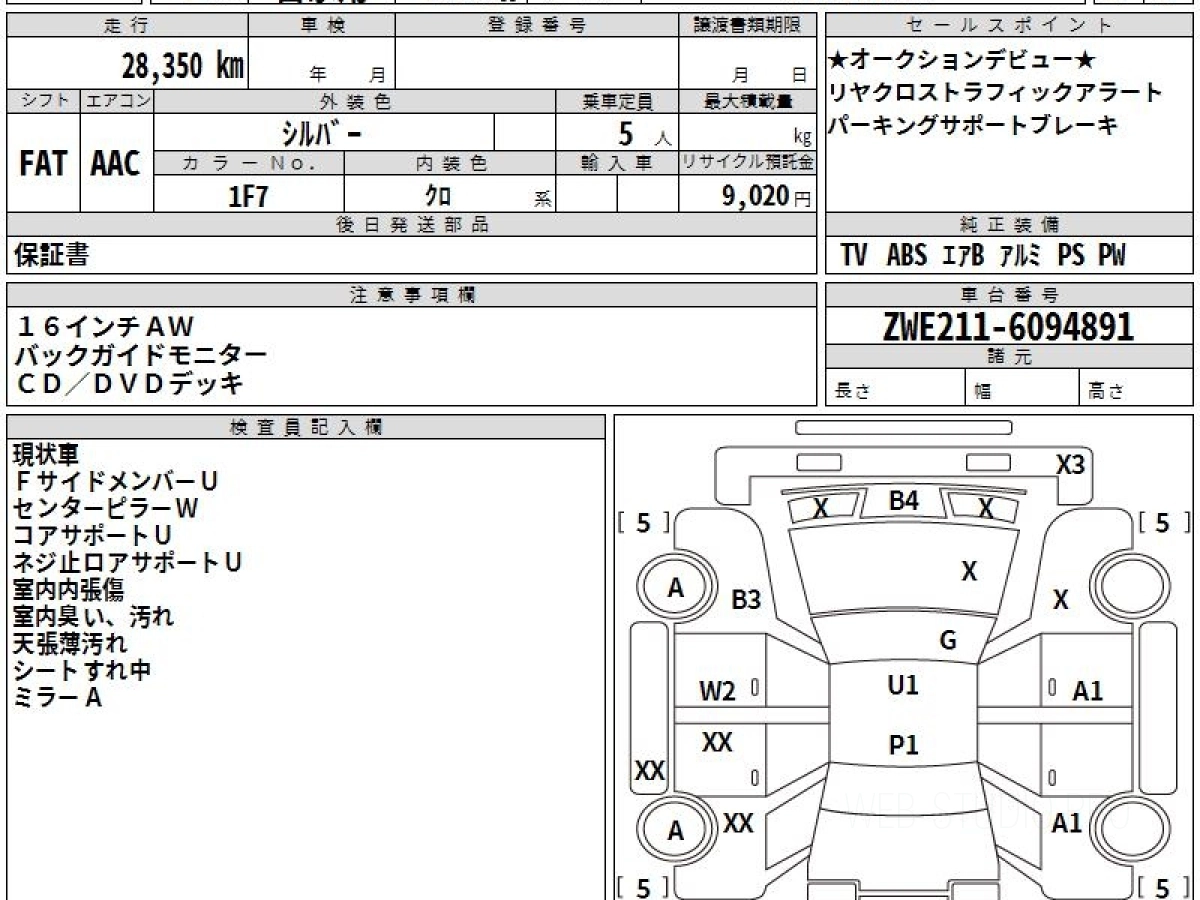
Task: Click the 最大積載量 header
Action: pos(747,101)
